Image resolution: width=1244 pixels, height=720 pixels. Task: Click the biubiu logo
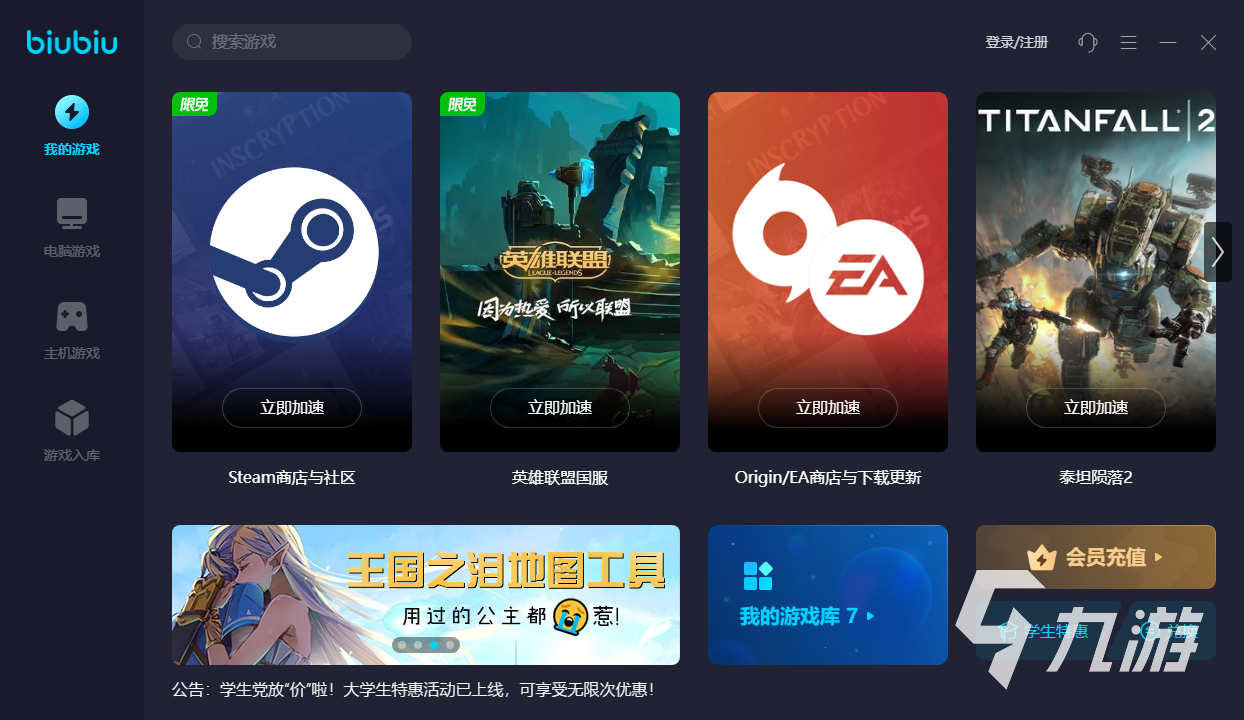click(x=72, y=42)
